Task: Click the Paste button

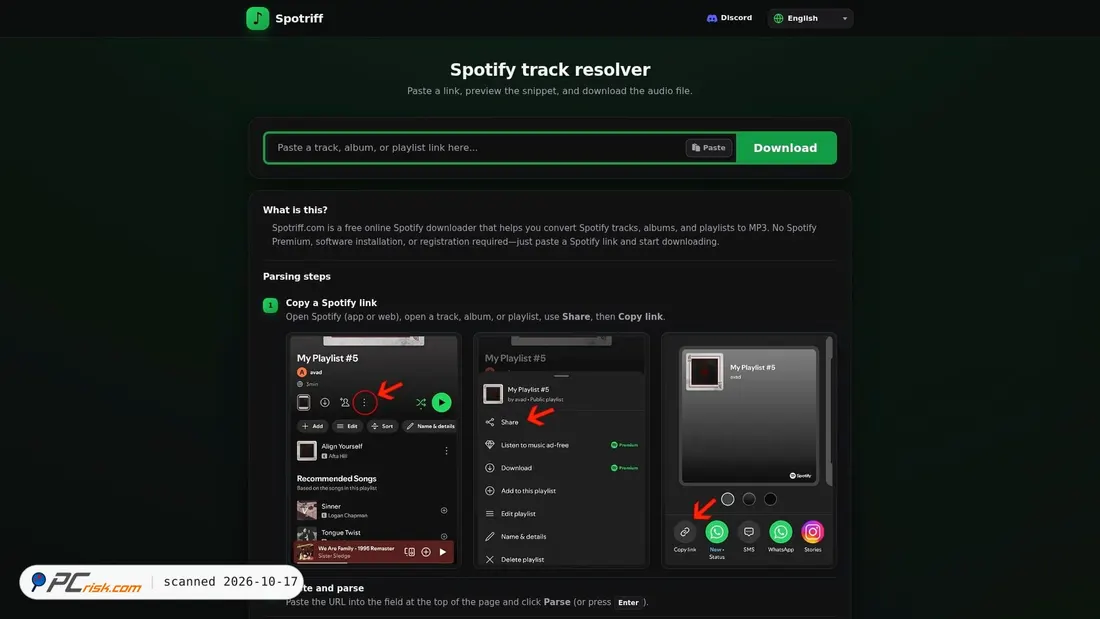Action: [x=709, y=148]
